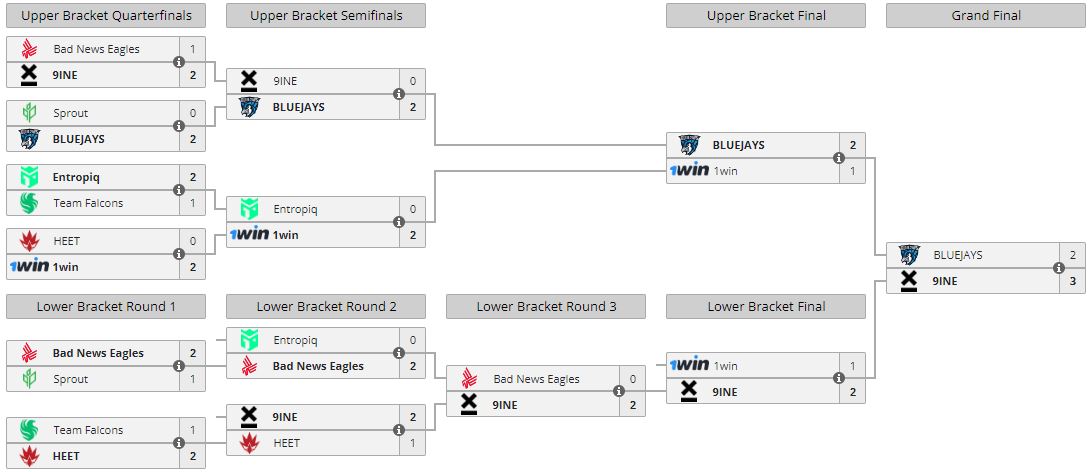Image resolution: width=1090 pixels, height=472 pixels.
Task: Show info for Bad News Eagles vs 9INE quarterfinal
Action: point(179,62)
